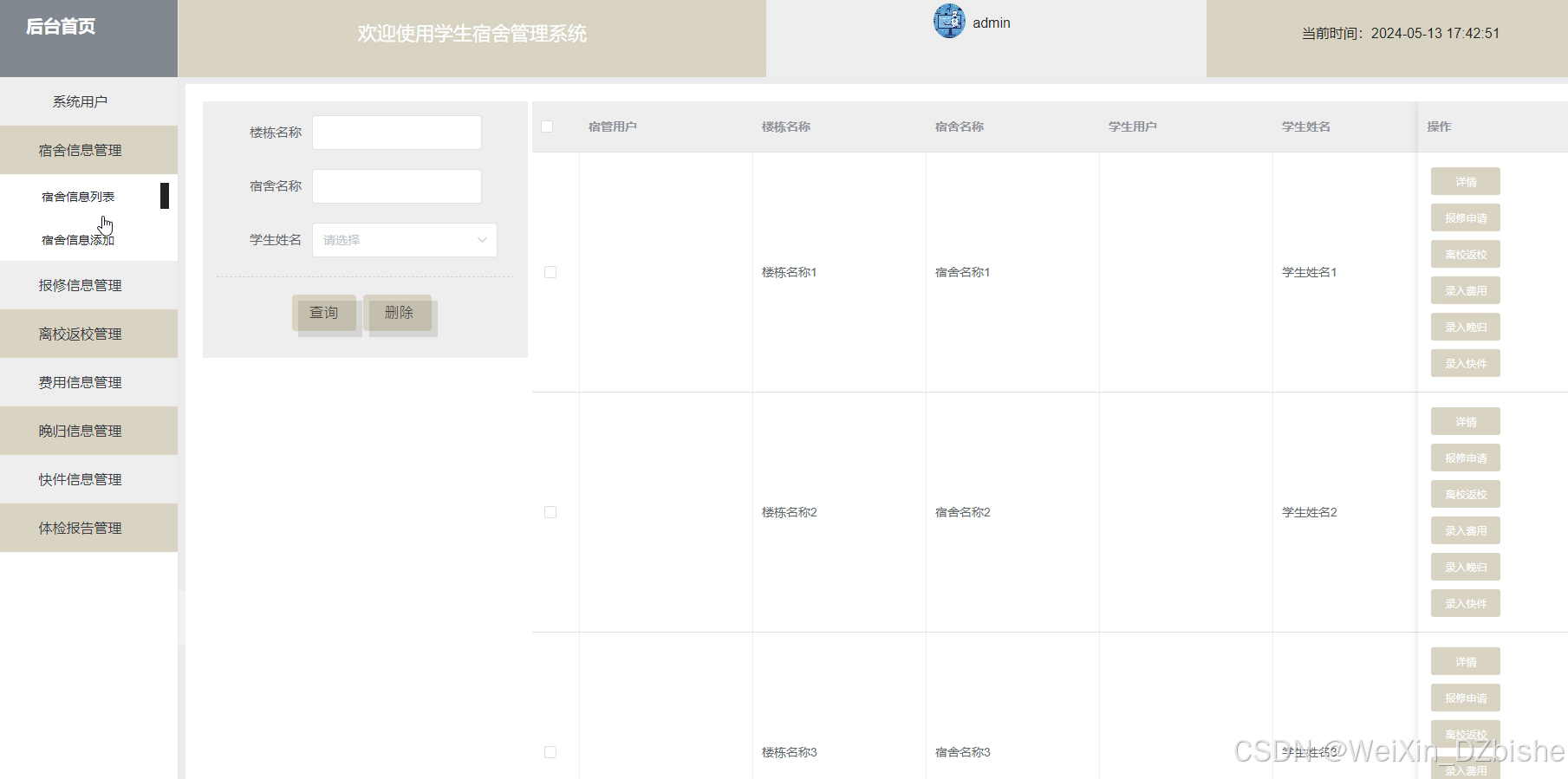Expand 离校返校管理 menu

pyautogui.click(x=88, y=334)
